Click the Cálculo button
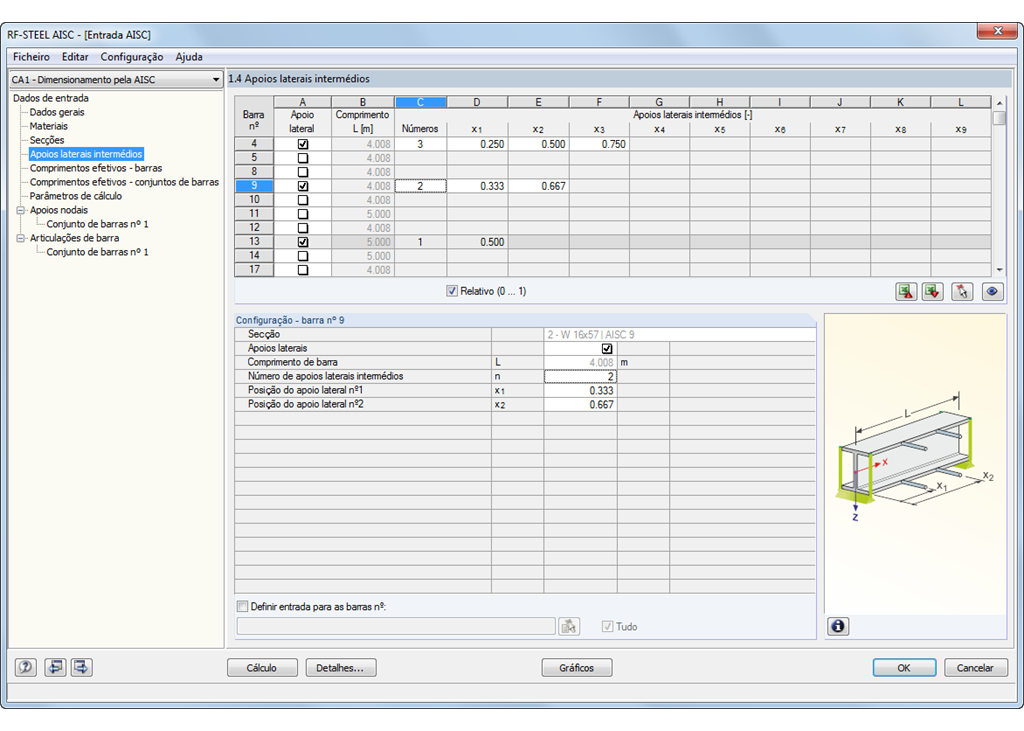The height and width of the screenshot is (731, 1024). [262, 668]
